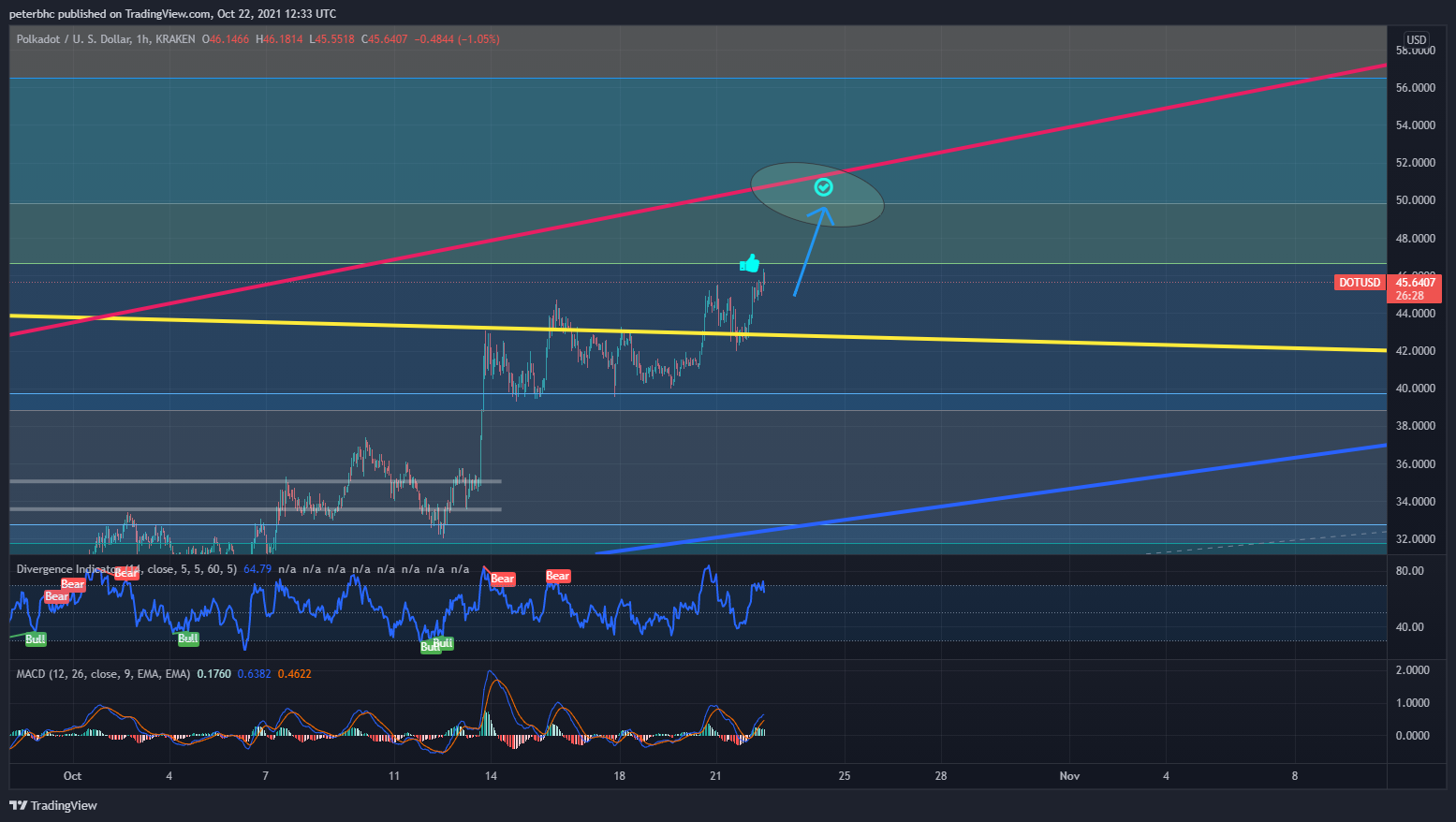Click the thumbs-up icon above the candles
This screenshot has height=822, width=1456.
pyautogui.click(x=750, y=264)
